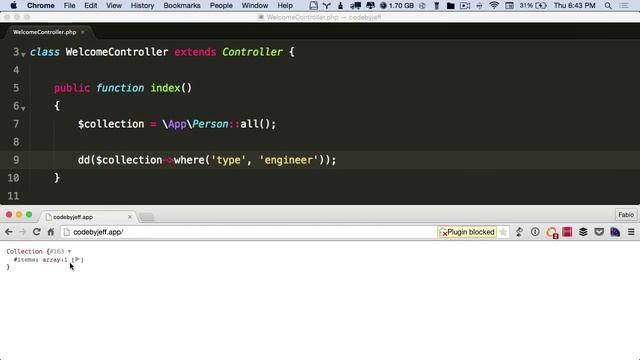
Task: Click the index function name on line 5
Action: coord(165,88)
